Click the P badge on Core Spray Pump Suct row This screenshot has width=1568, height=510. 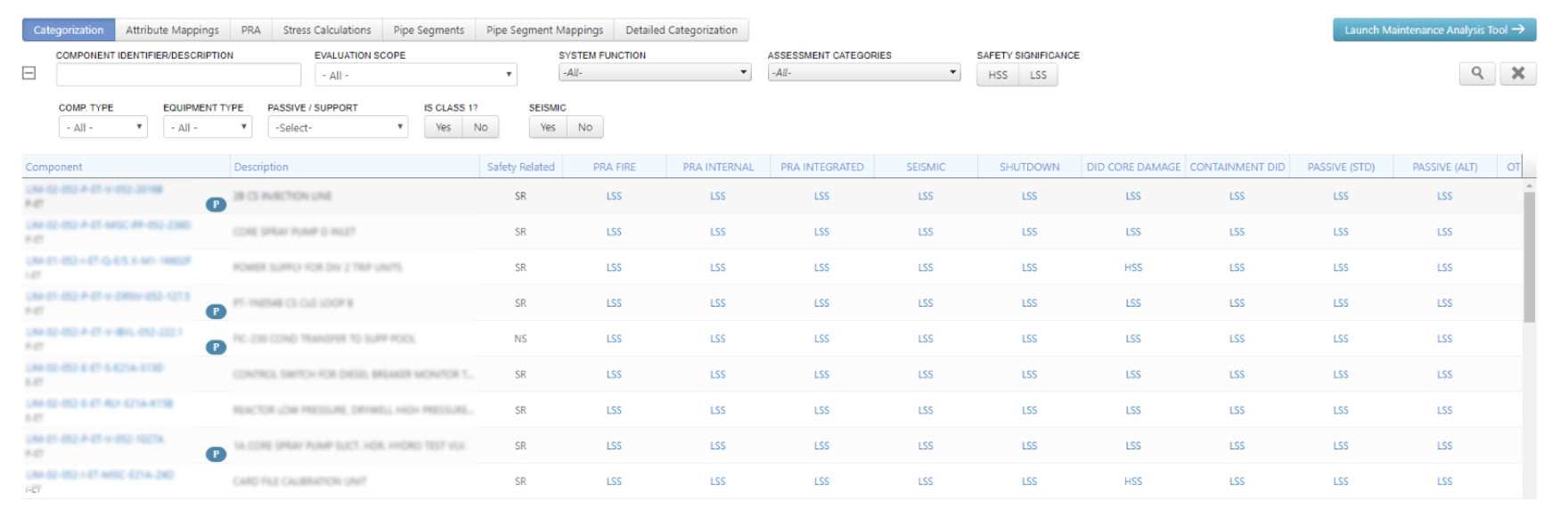coord(216,455)
